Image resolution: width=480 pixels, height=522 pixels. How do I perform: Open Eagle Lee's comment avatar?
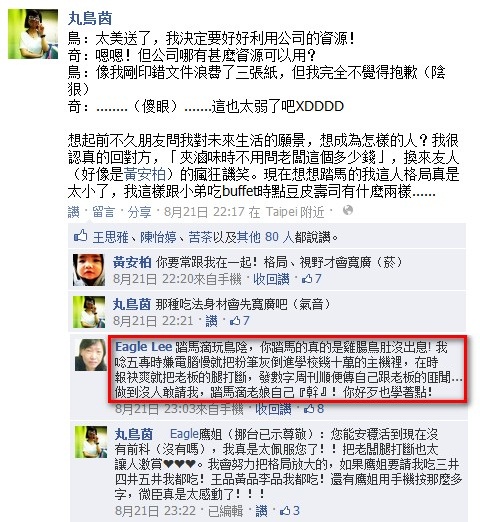91,355
